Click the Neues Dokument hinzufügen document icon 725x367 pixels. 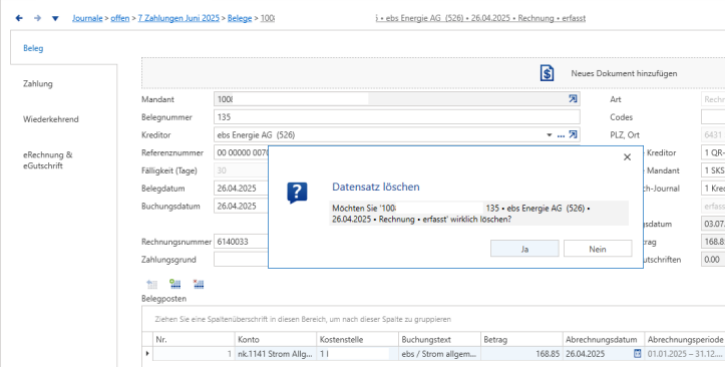pos(547,73)
